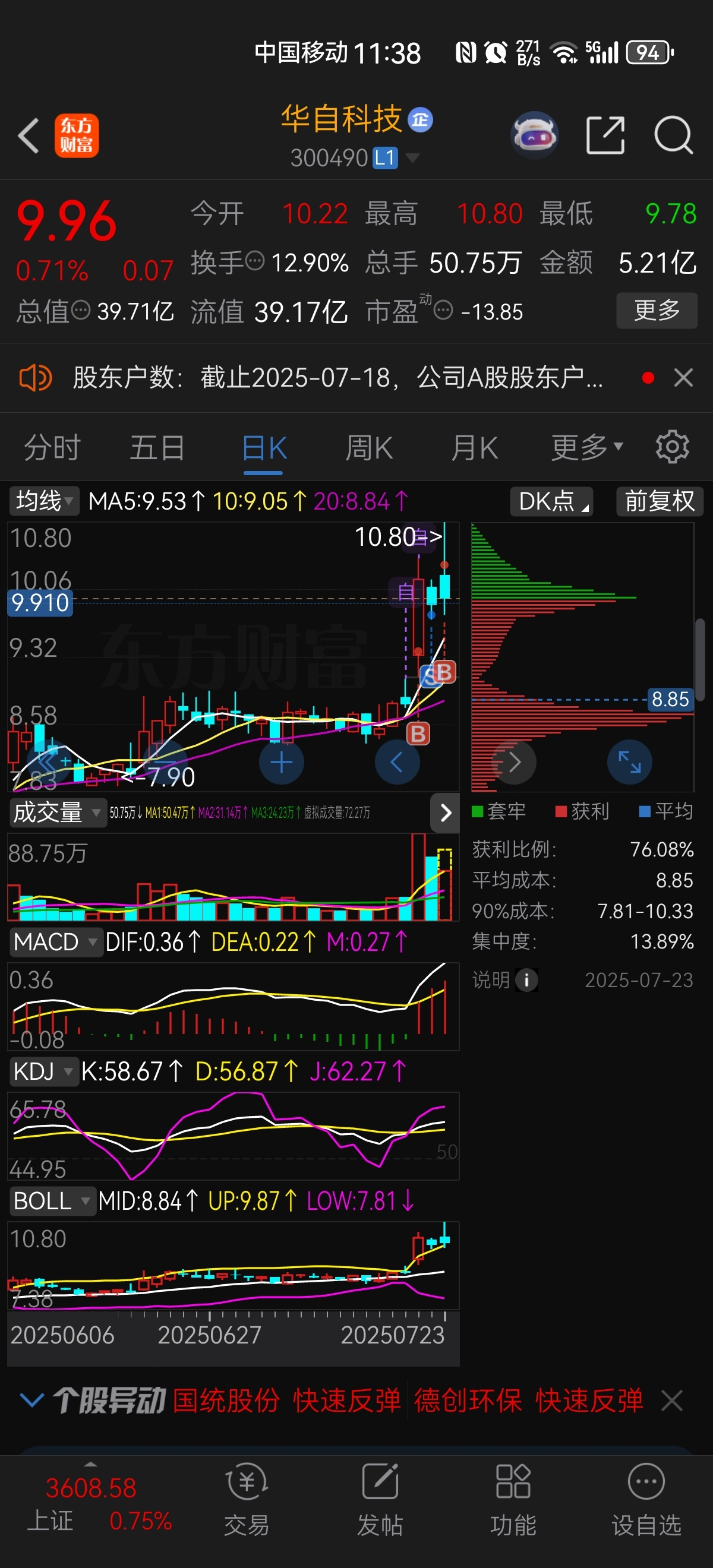Open the search magnifier
The height and width of the screenshot is (1568, 713).
pos(673,134)
